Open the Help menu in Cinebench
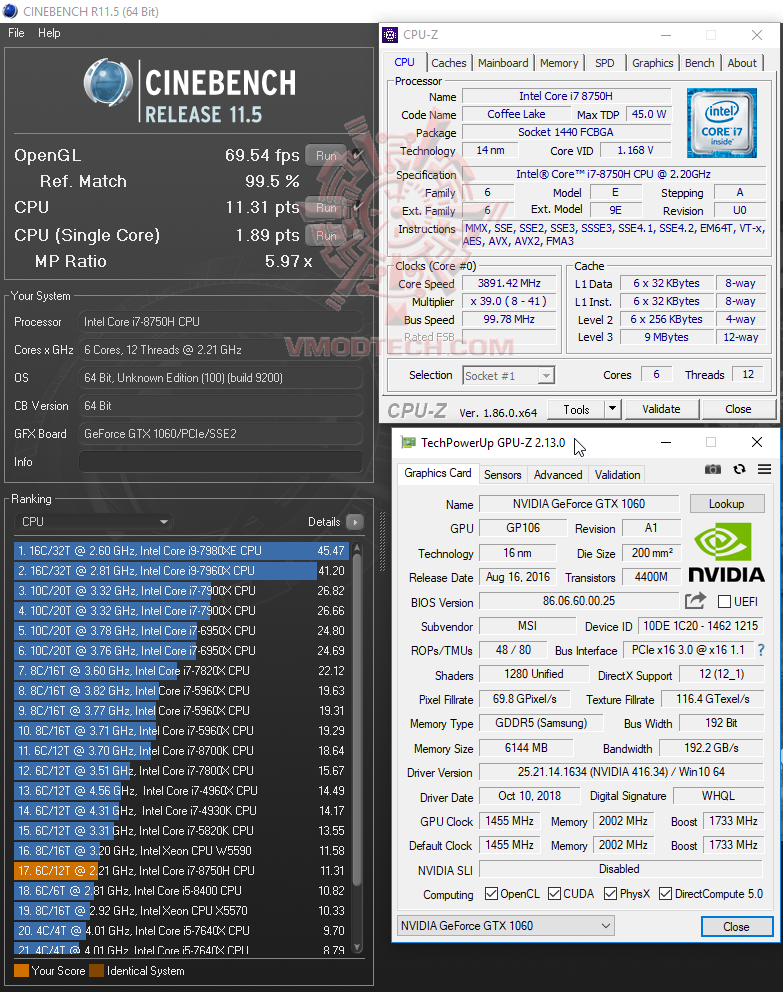The width and height of the screenshot is (783, 992). click(x=49, y=33)
